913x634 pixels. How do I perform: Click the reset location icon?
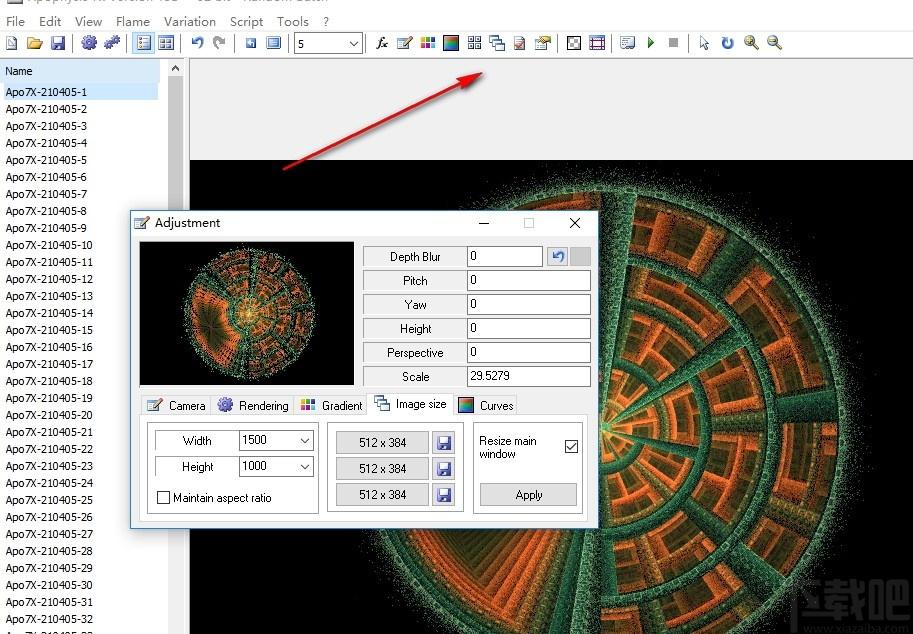251,43
